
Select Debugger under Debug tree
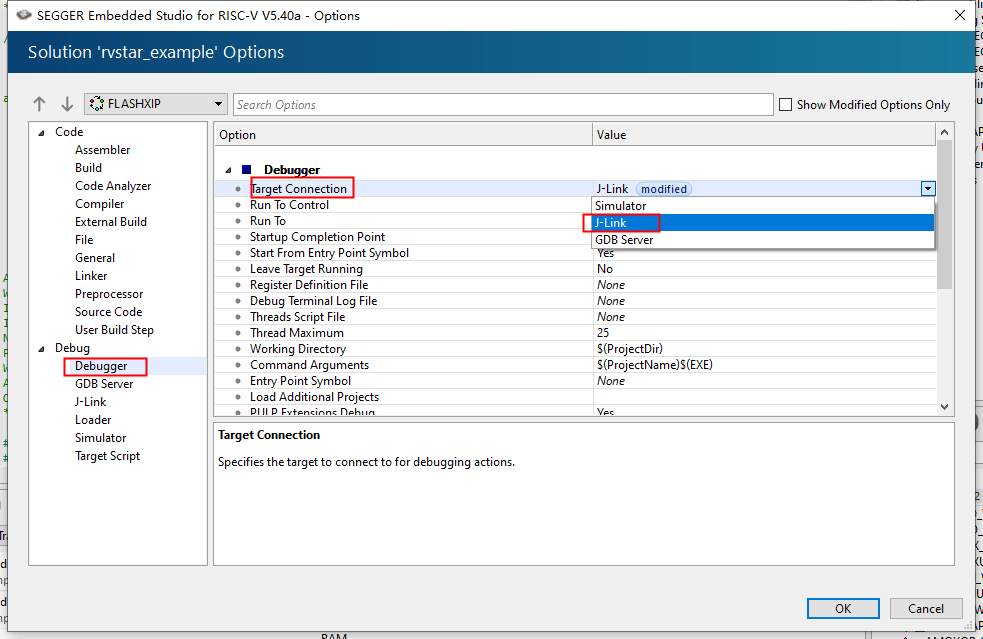101,366
